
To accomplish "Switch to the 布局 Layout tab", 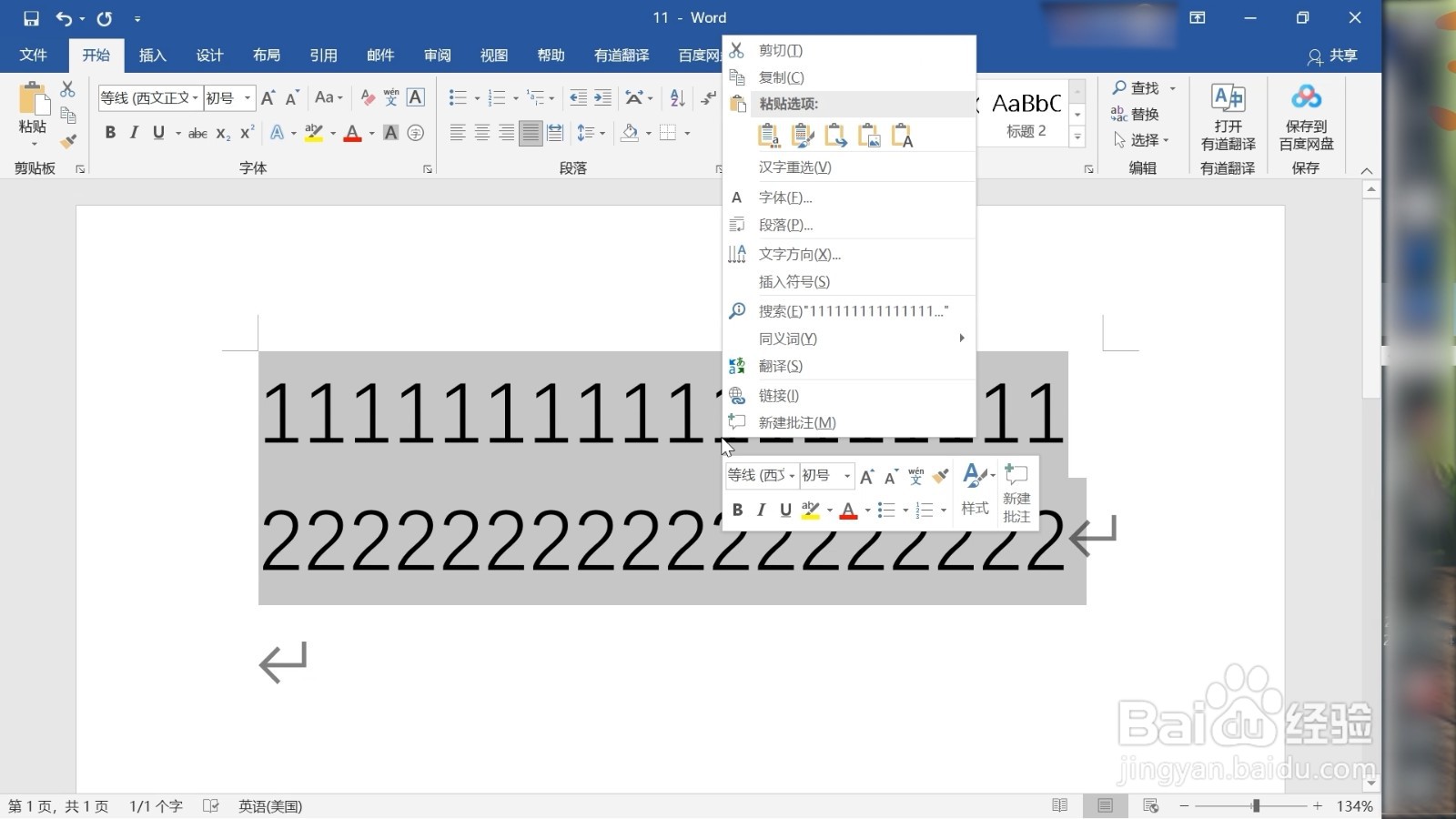I will 267,55.
